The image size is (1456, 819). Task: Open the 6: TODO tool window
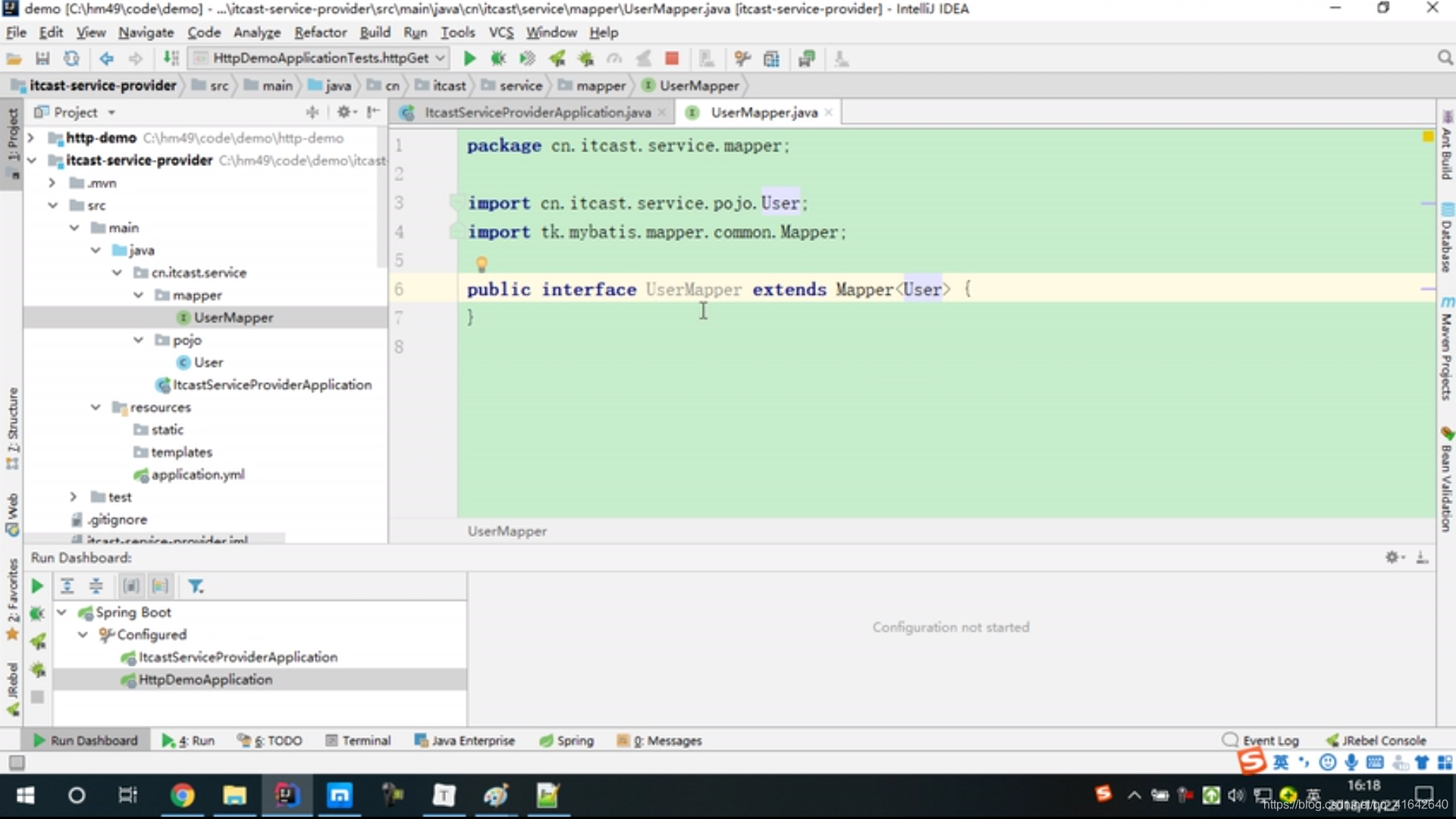click(x=270, y=740)
